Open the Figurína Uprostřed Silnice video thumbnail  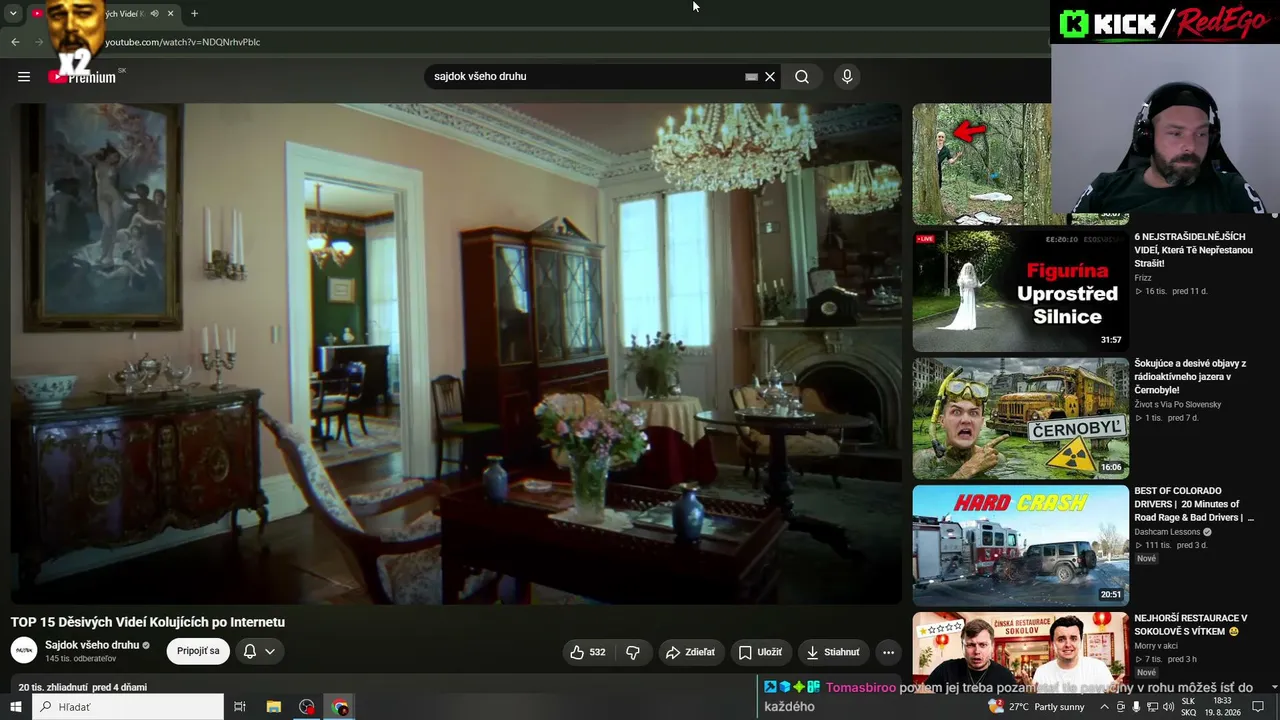point(1020,290)
